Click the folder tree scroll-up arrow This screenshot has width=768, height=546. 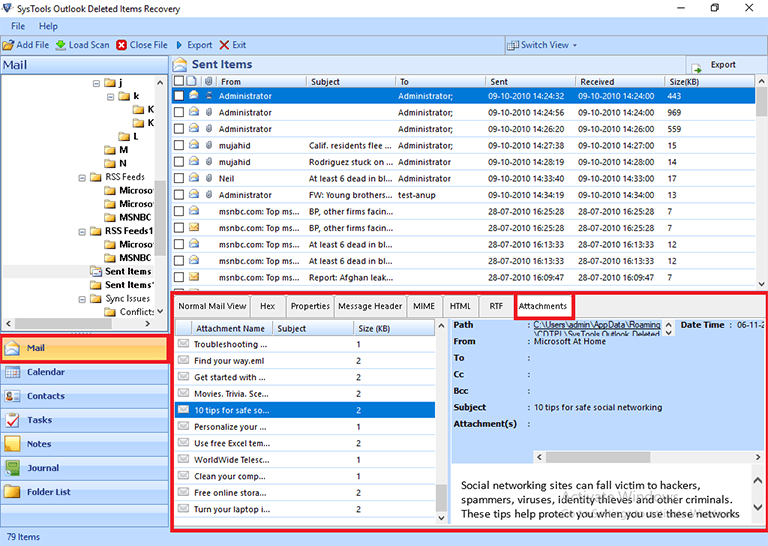point(160,83)
